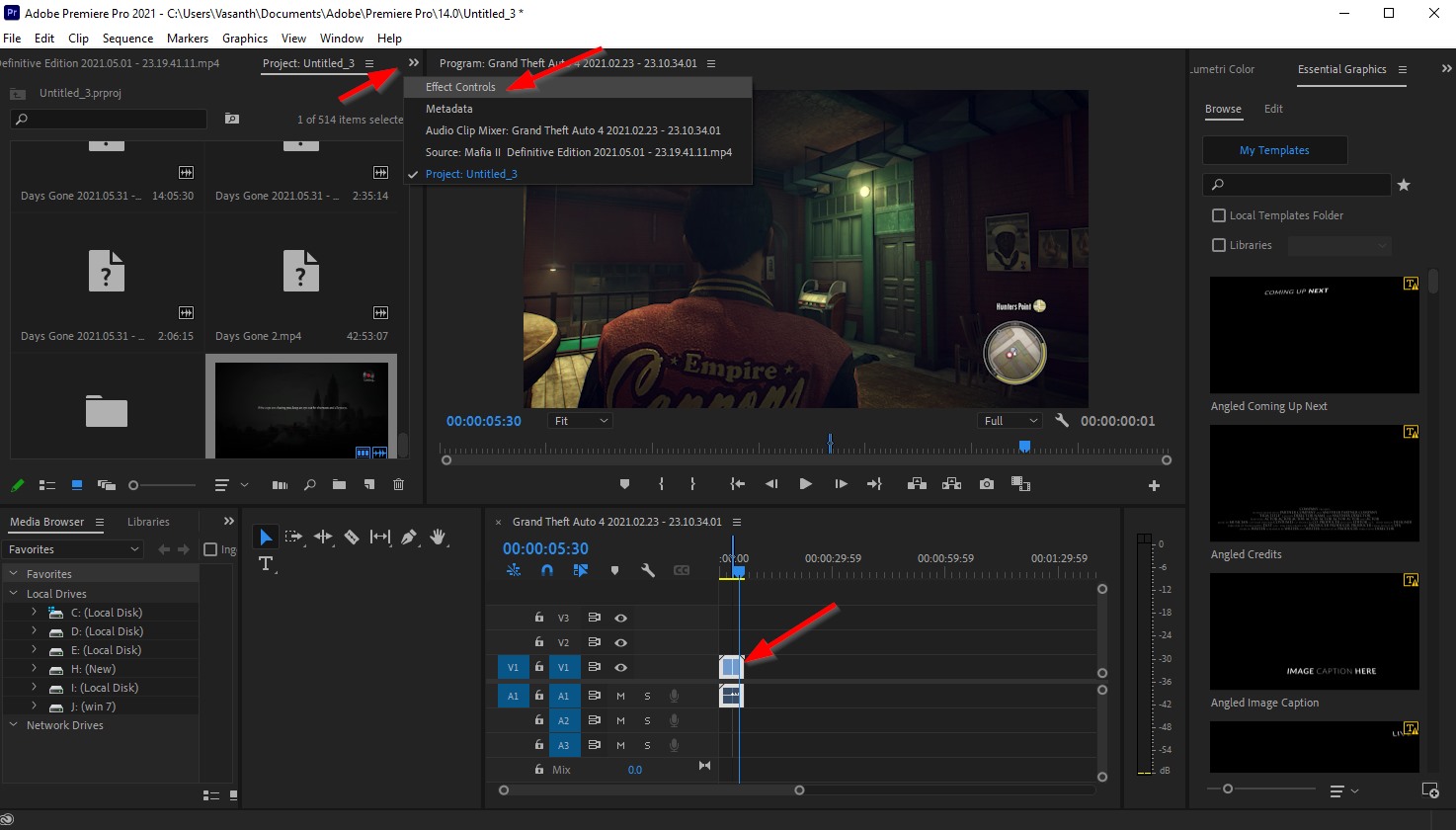Expand D: (Local Disk) tree node
This screenshot has height=830, width=1456.
(34, 631)
